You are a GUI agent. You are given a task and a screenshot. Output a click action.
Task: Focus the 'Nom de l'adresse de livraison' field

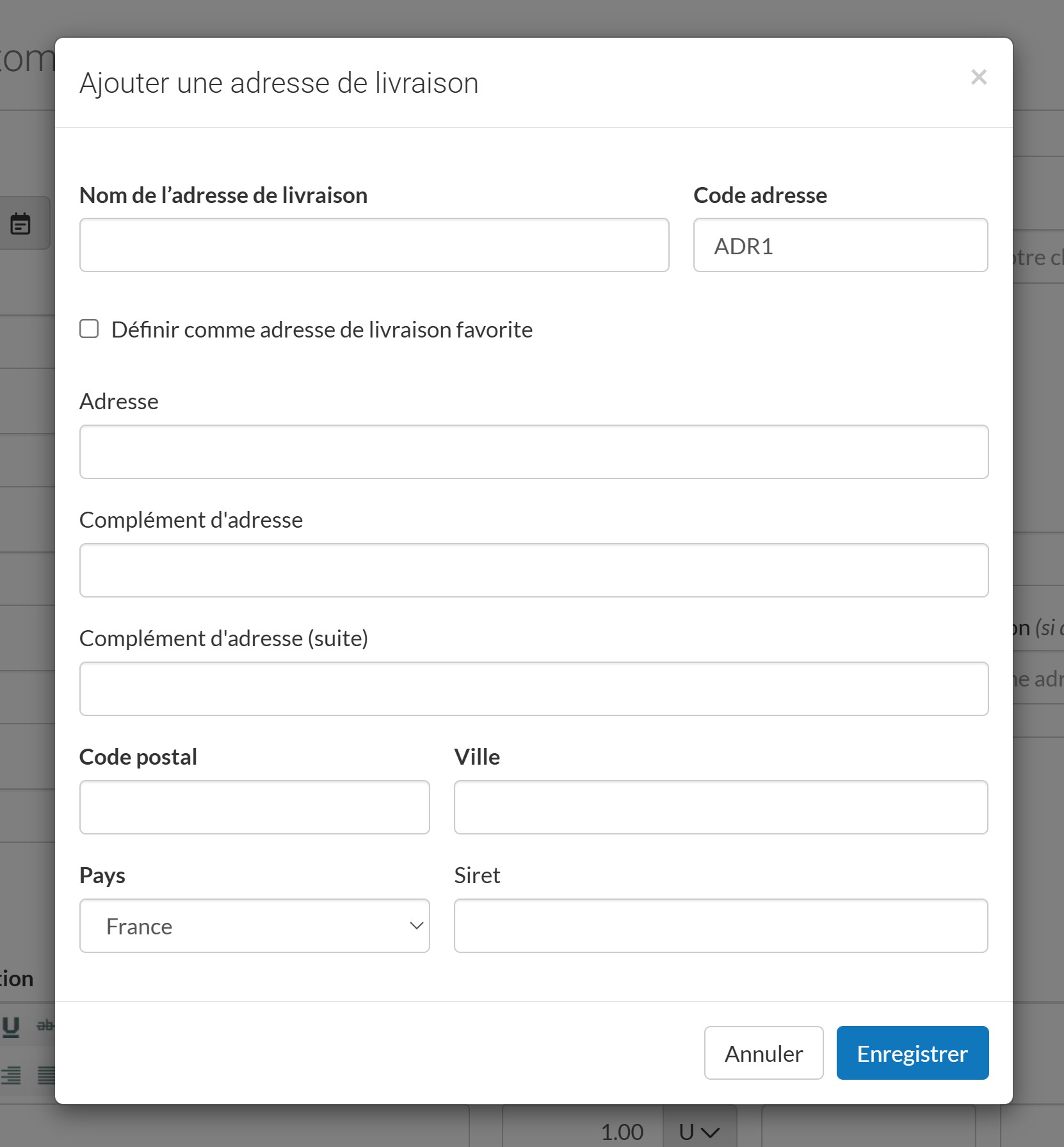pos(374,245)
